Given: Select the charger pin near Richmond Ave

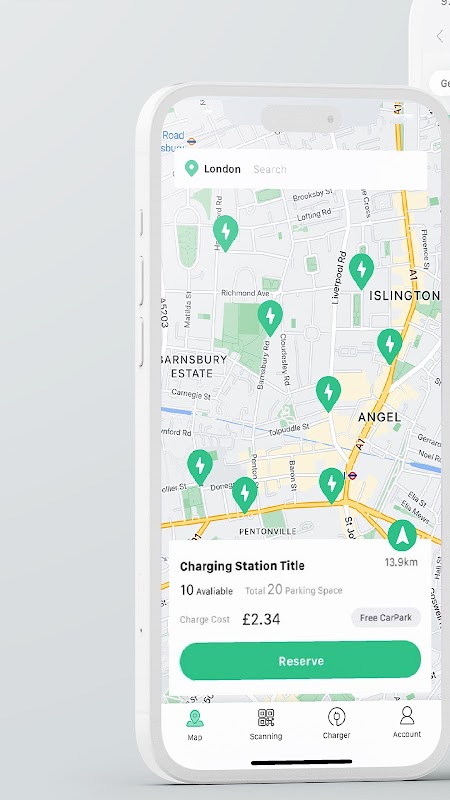Looking at the screenshot, I should (x=270, y=318).
